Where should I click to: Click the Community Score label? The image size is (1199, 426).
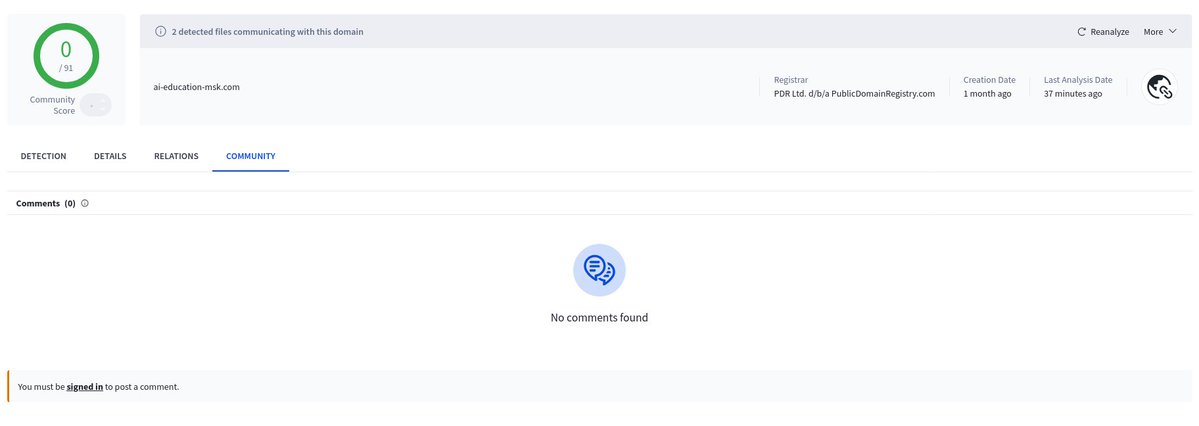click(x=53, y=106)
